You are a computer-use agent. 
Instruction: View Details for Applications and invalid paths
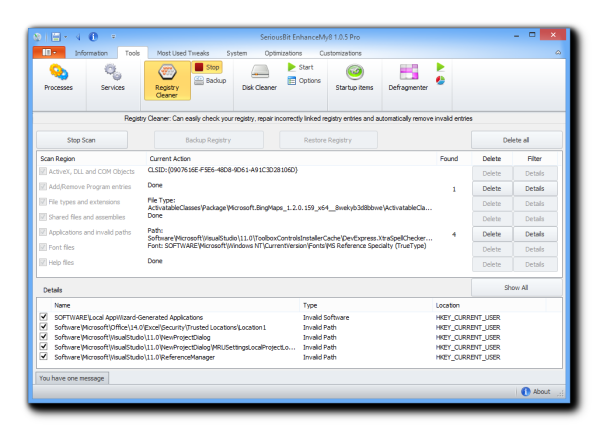[x=535, y=234]
